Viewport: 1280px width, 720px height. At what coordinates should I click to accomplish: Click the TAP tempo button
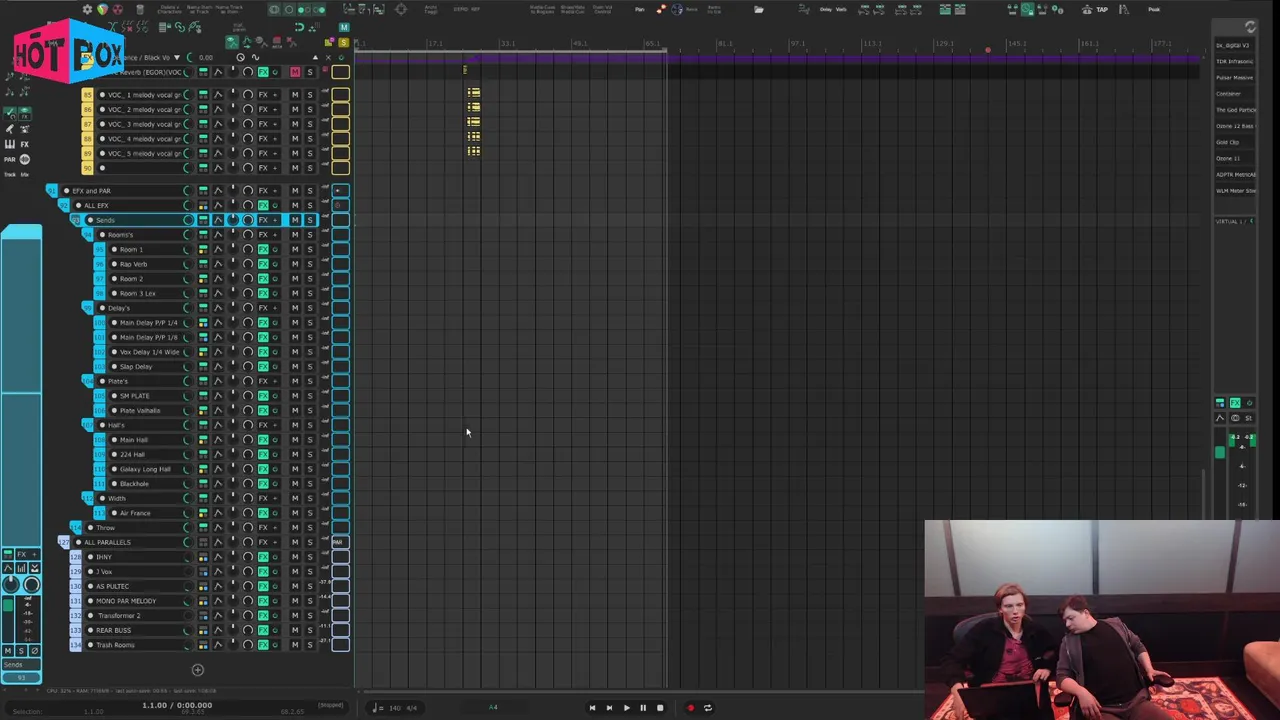(1102, 10)
